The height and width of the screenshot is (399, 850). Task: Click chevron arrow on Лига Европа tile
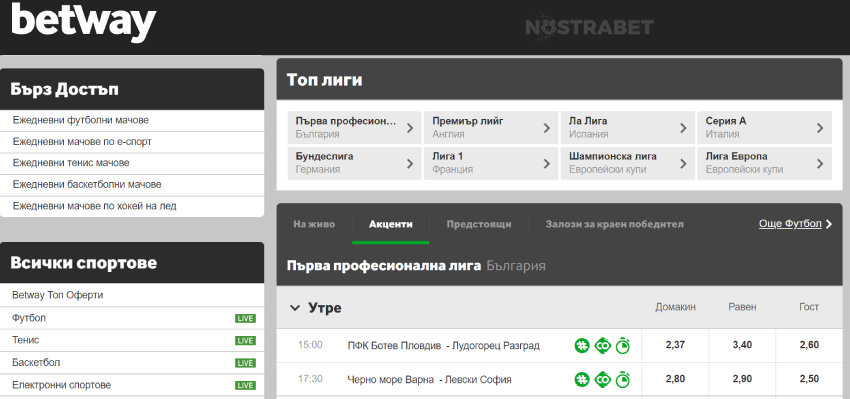pos(820,163)
